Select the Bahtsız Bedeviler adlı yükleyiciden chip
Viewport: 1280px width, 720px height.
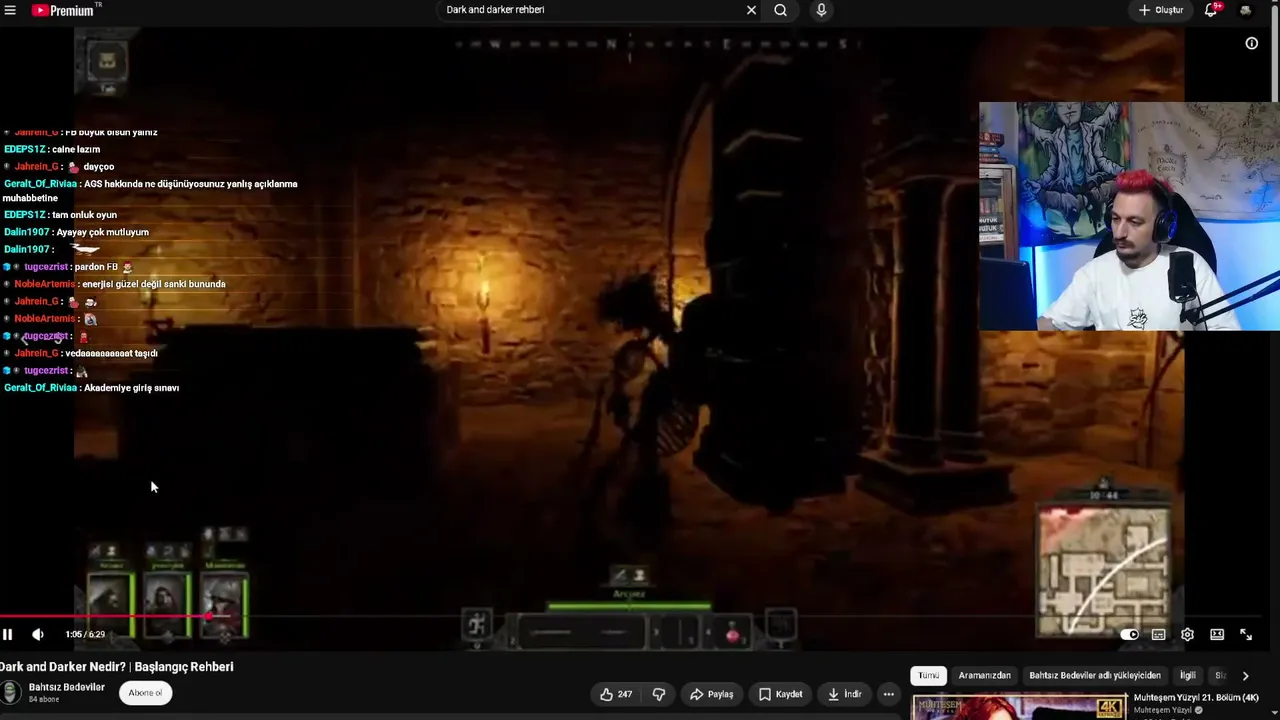point(1095,676)
